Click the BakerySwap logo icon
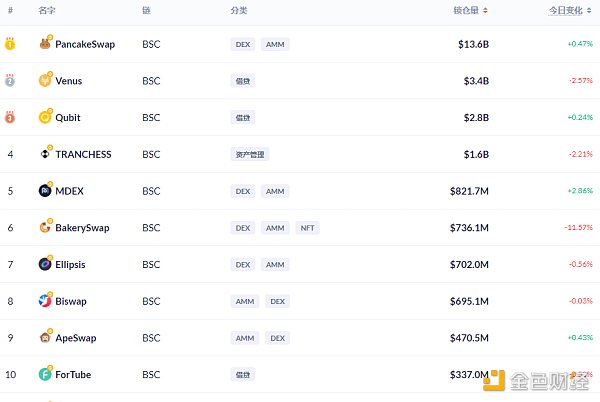Viewport: 600px width, 402px height. (x=45, y=227)
